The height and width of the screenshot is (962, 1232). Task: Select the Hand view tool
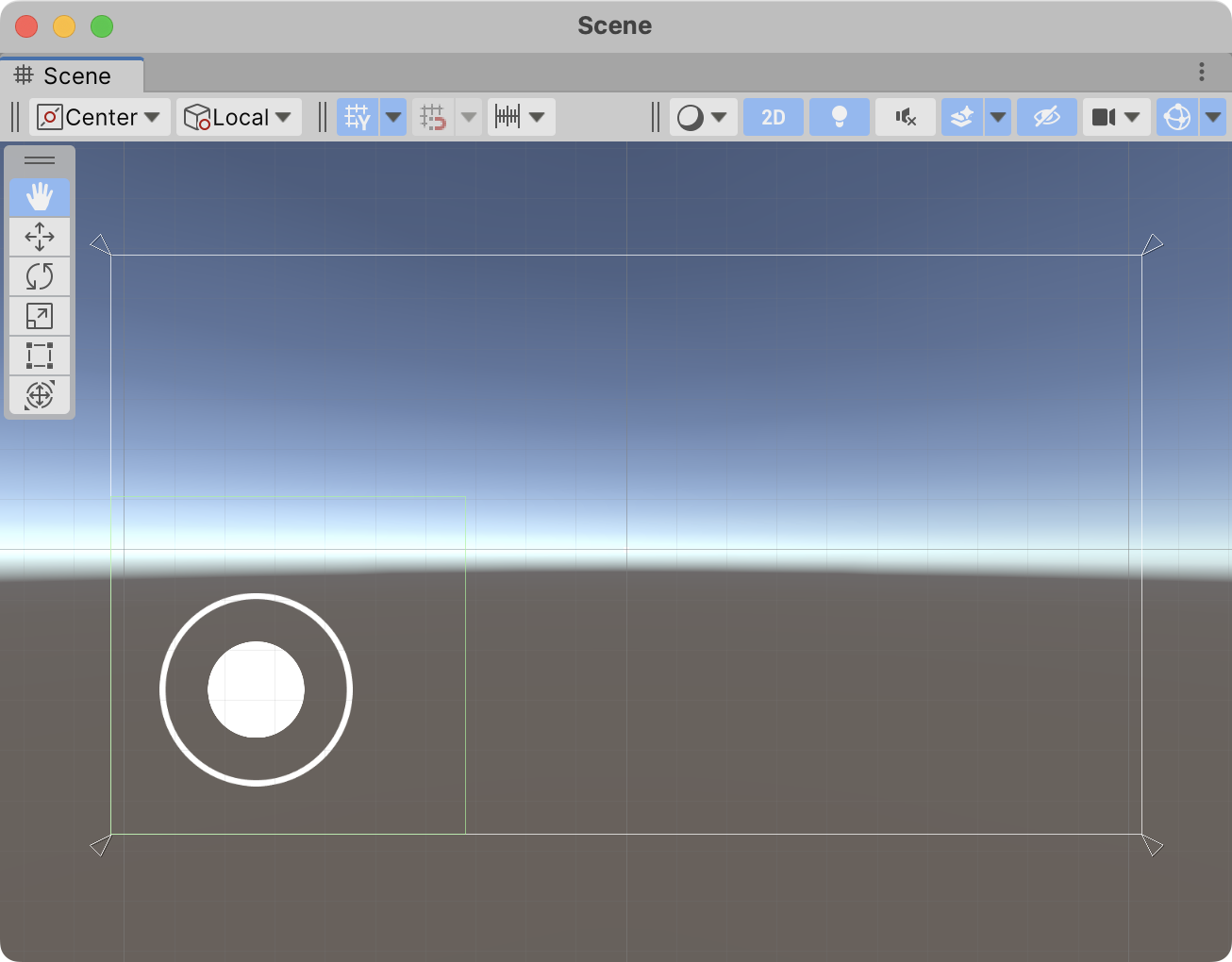pos(40,197)
